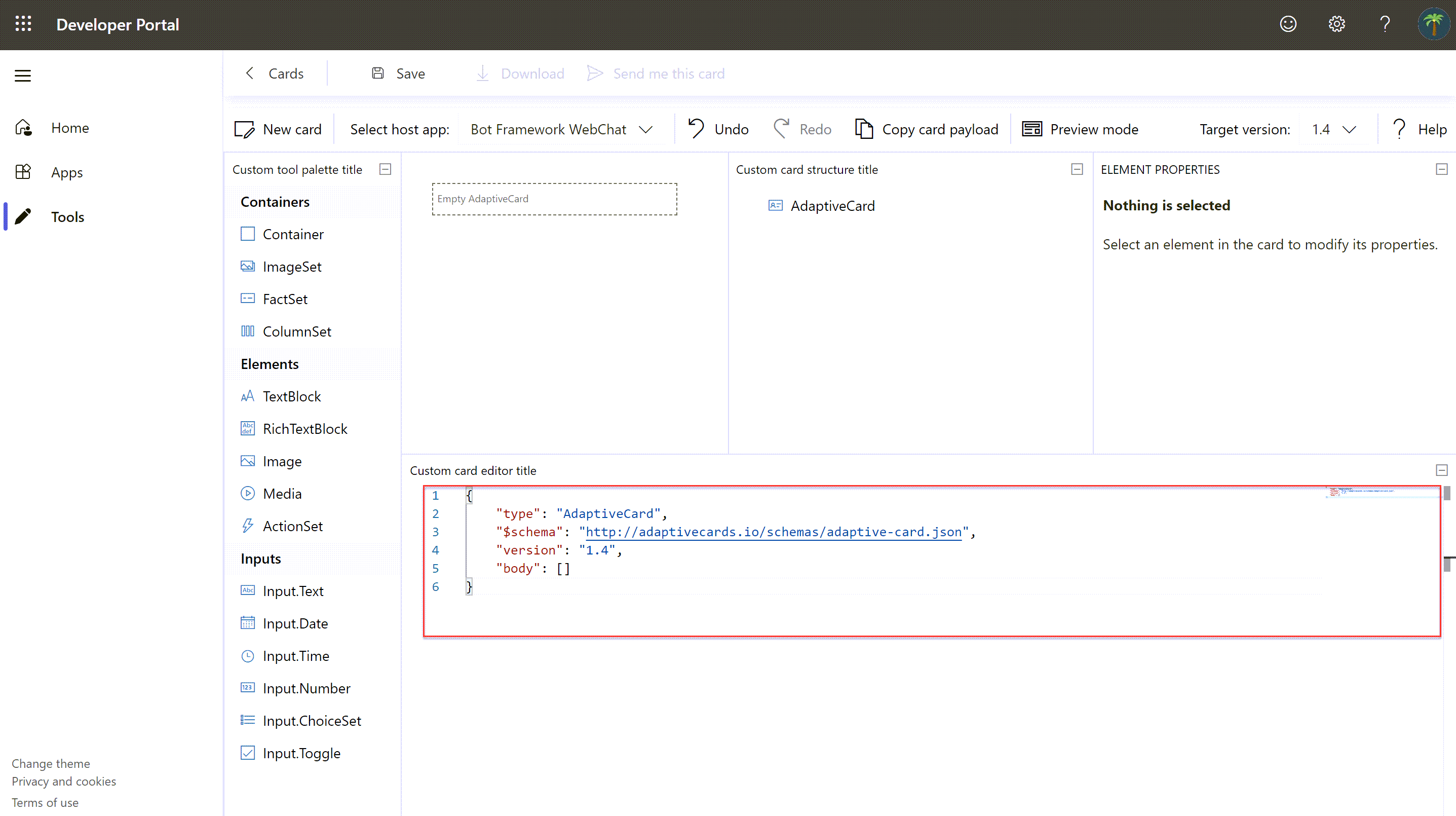Image resolution: width=1456 pixels, height=816 pixels.
Task: Collapse the card editor panel
Action: [1441, 470]
